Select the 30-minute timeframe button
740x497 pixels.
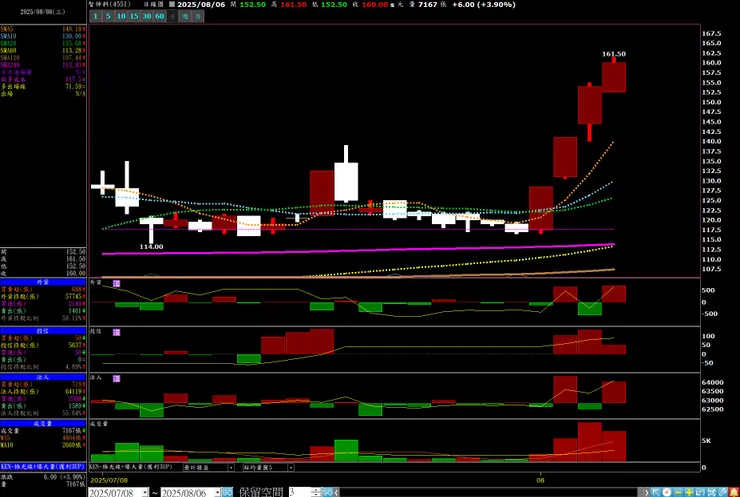click(147, 16)
